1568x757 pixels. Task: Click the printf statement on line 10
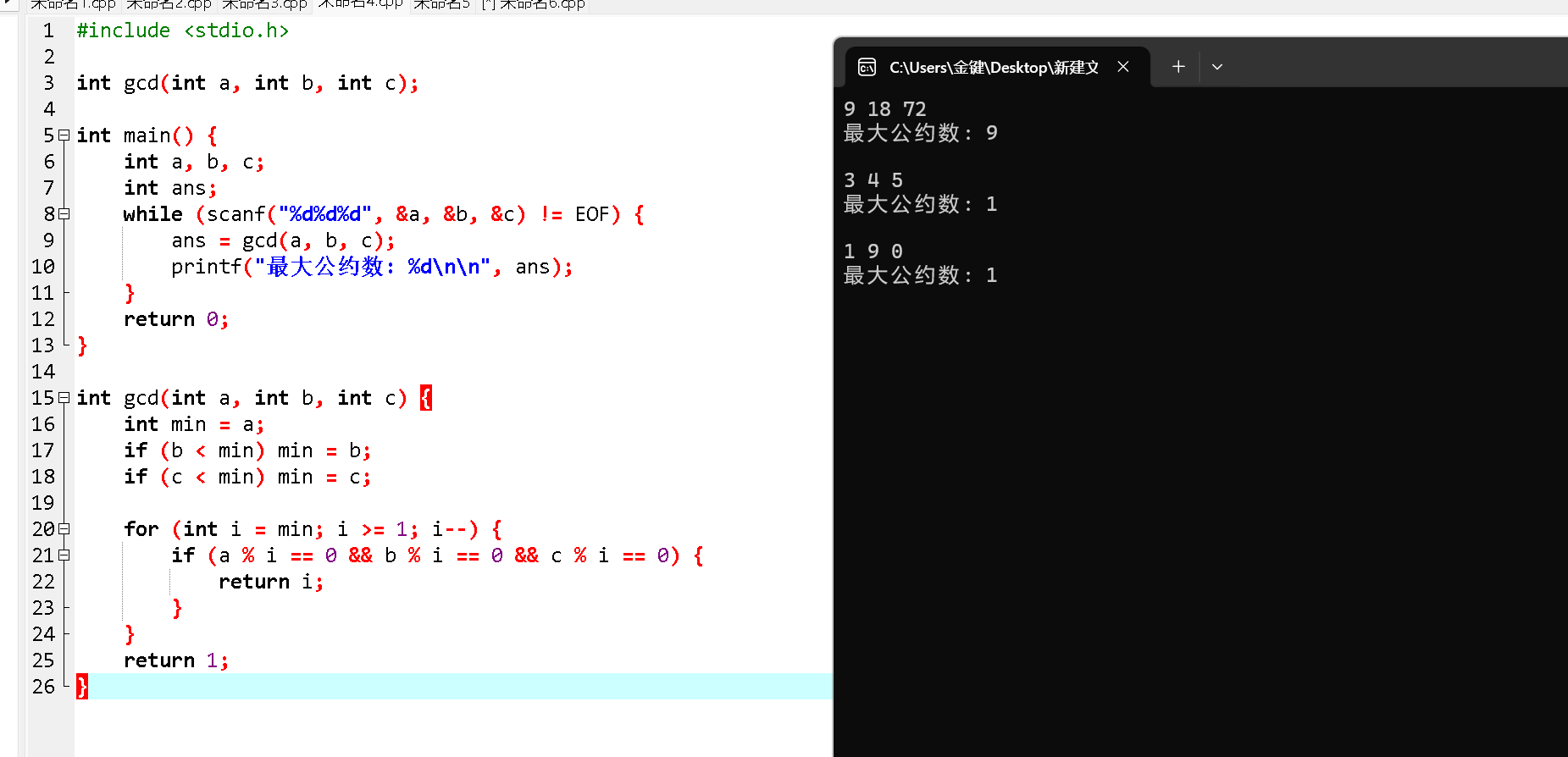pos(372,267)
